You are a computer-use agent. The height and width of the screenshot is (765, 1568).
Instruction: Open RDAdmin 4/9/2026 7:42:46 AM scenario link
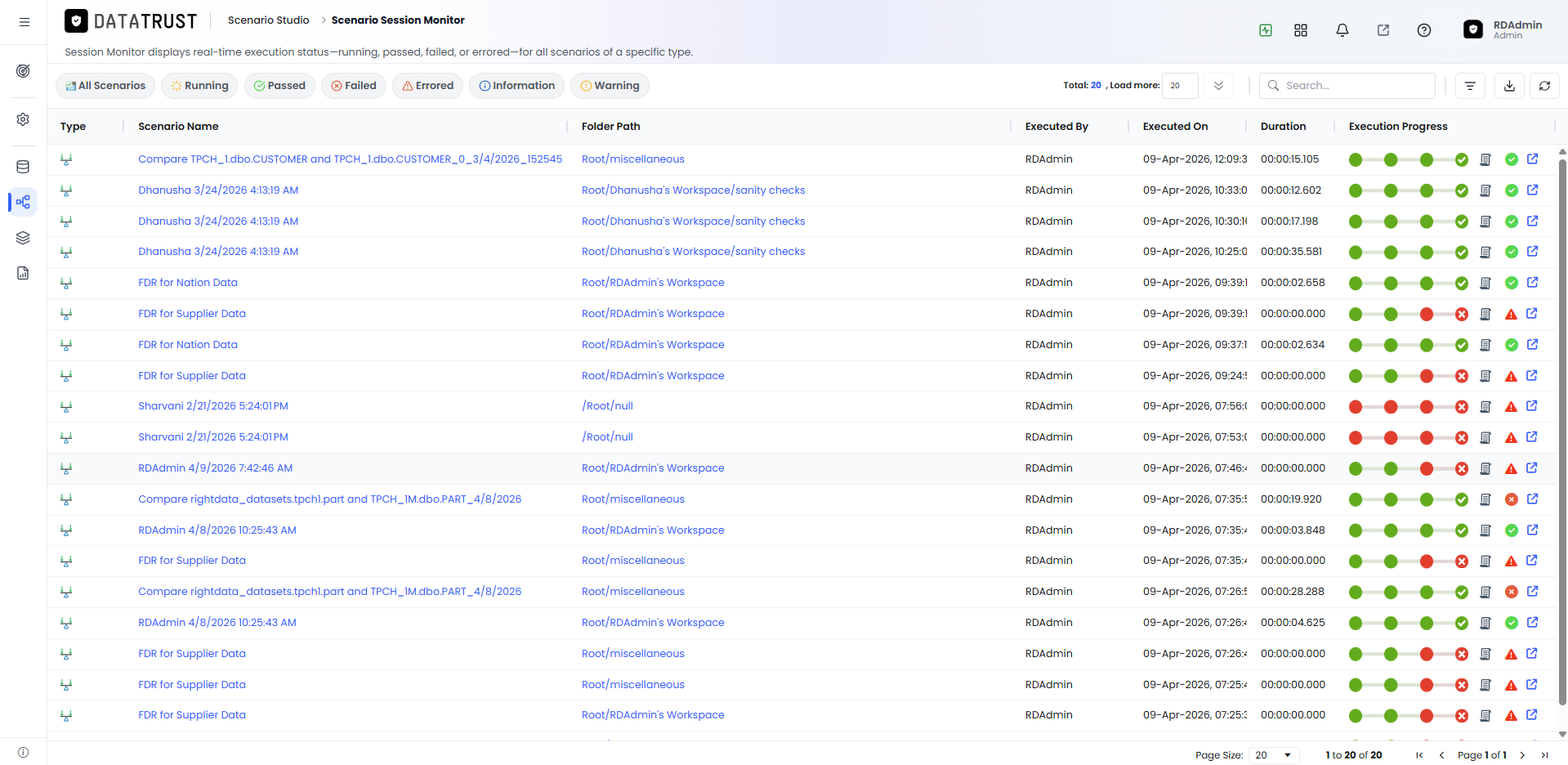coord(216,468)
